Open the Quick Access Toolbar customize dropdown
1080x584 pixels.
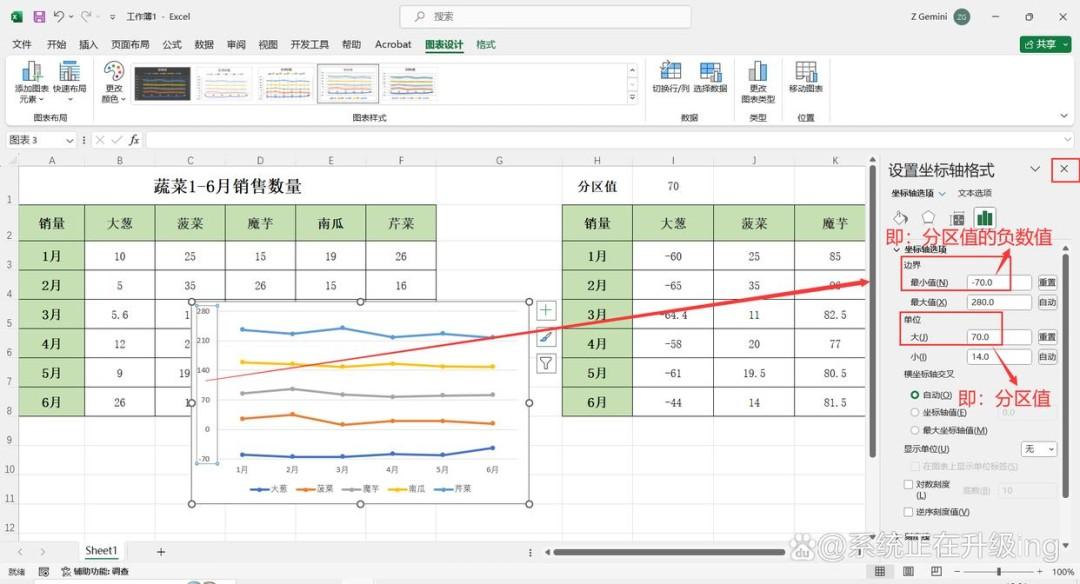coord(112,17)
